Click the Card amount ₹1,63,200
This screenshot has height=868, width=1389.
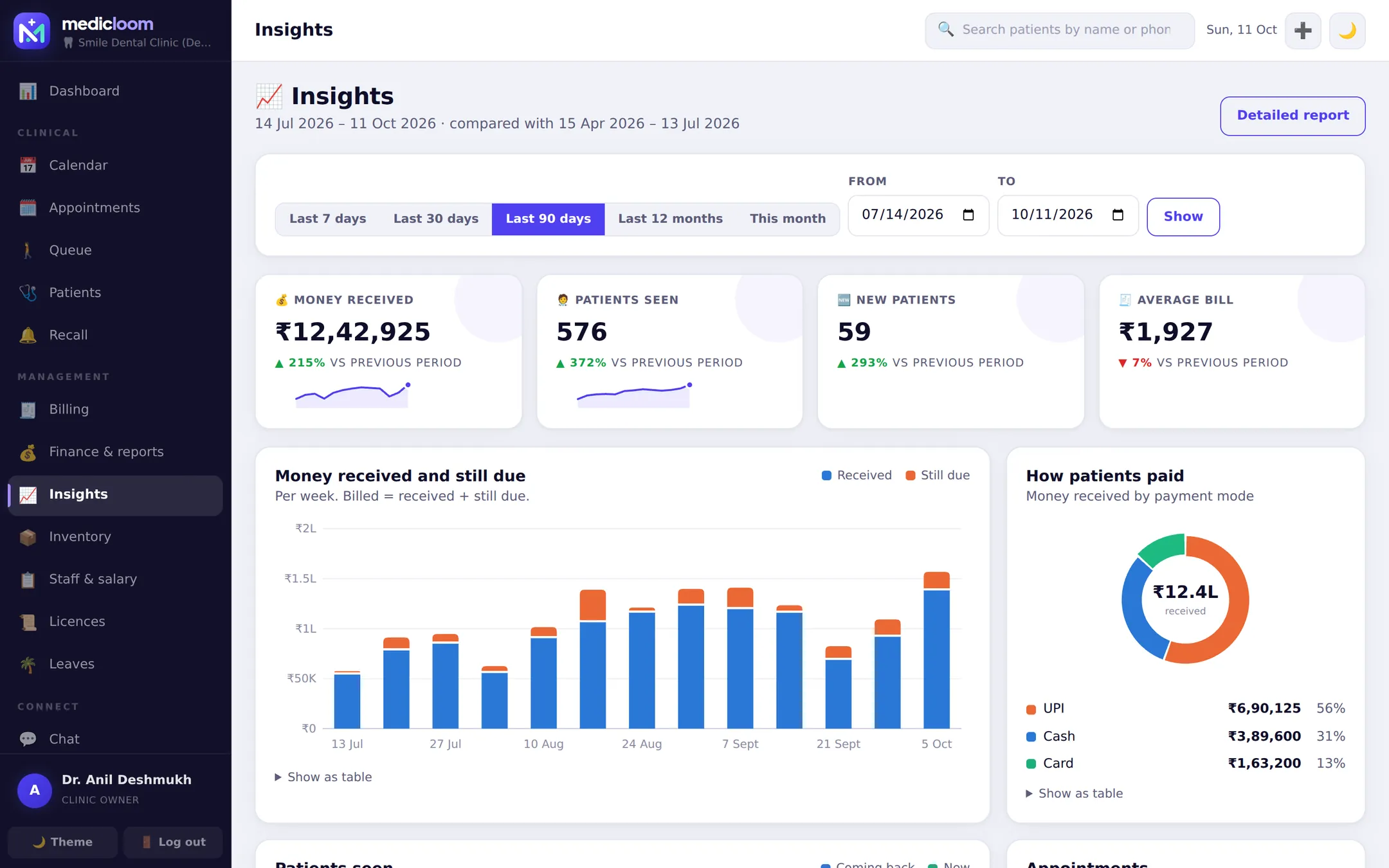tap(1264, 763)
